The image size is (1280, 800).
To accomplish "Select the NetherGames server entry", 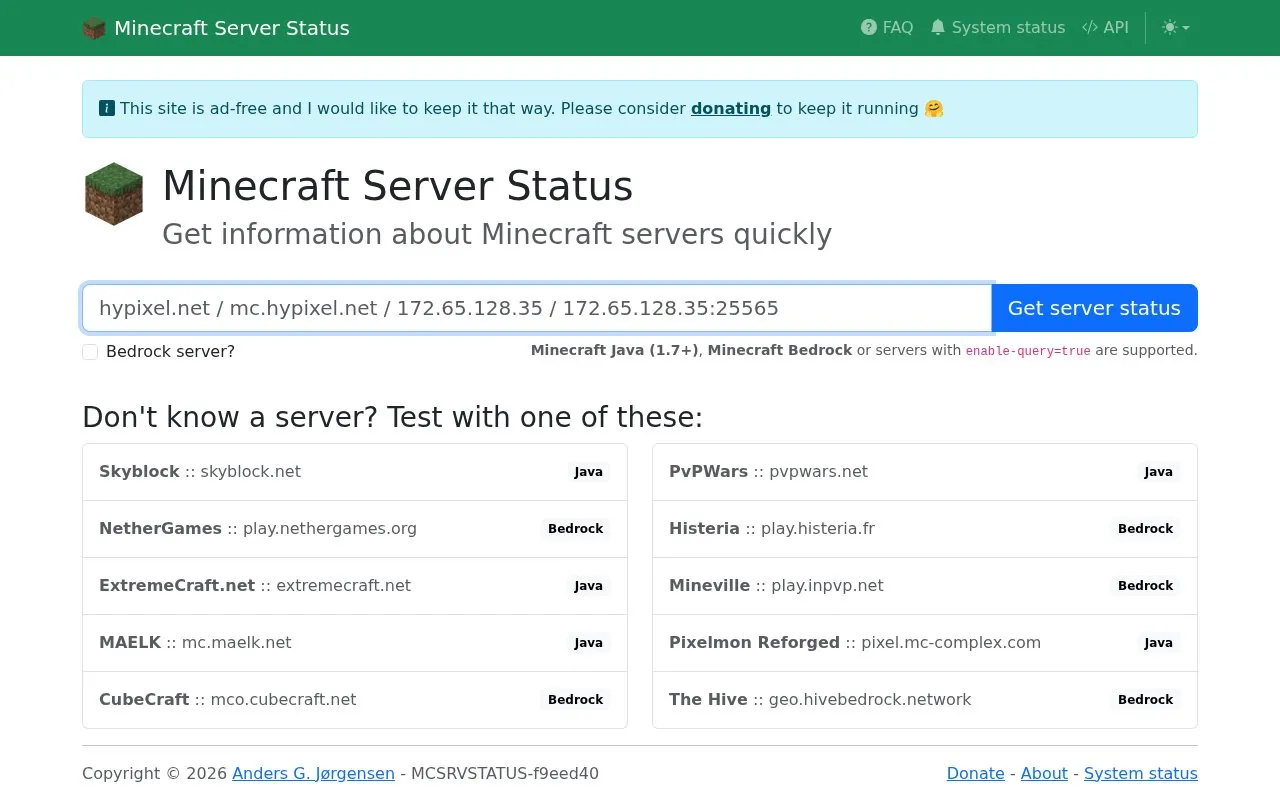I will point(355,529).
